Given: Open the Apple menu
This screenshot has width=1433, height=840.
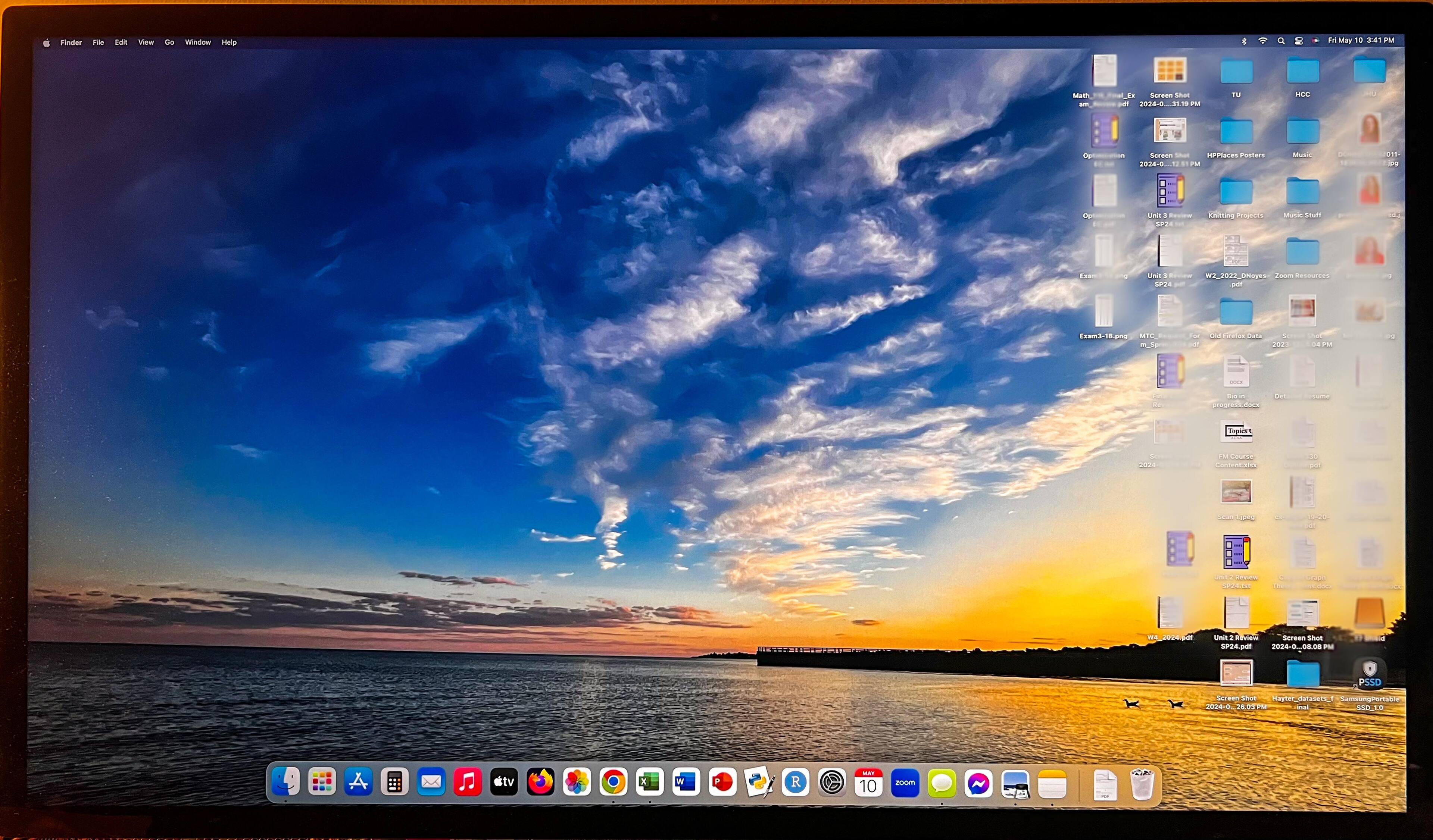Looking at the screenshot, I should (x=47, y=43).
